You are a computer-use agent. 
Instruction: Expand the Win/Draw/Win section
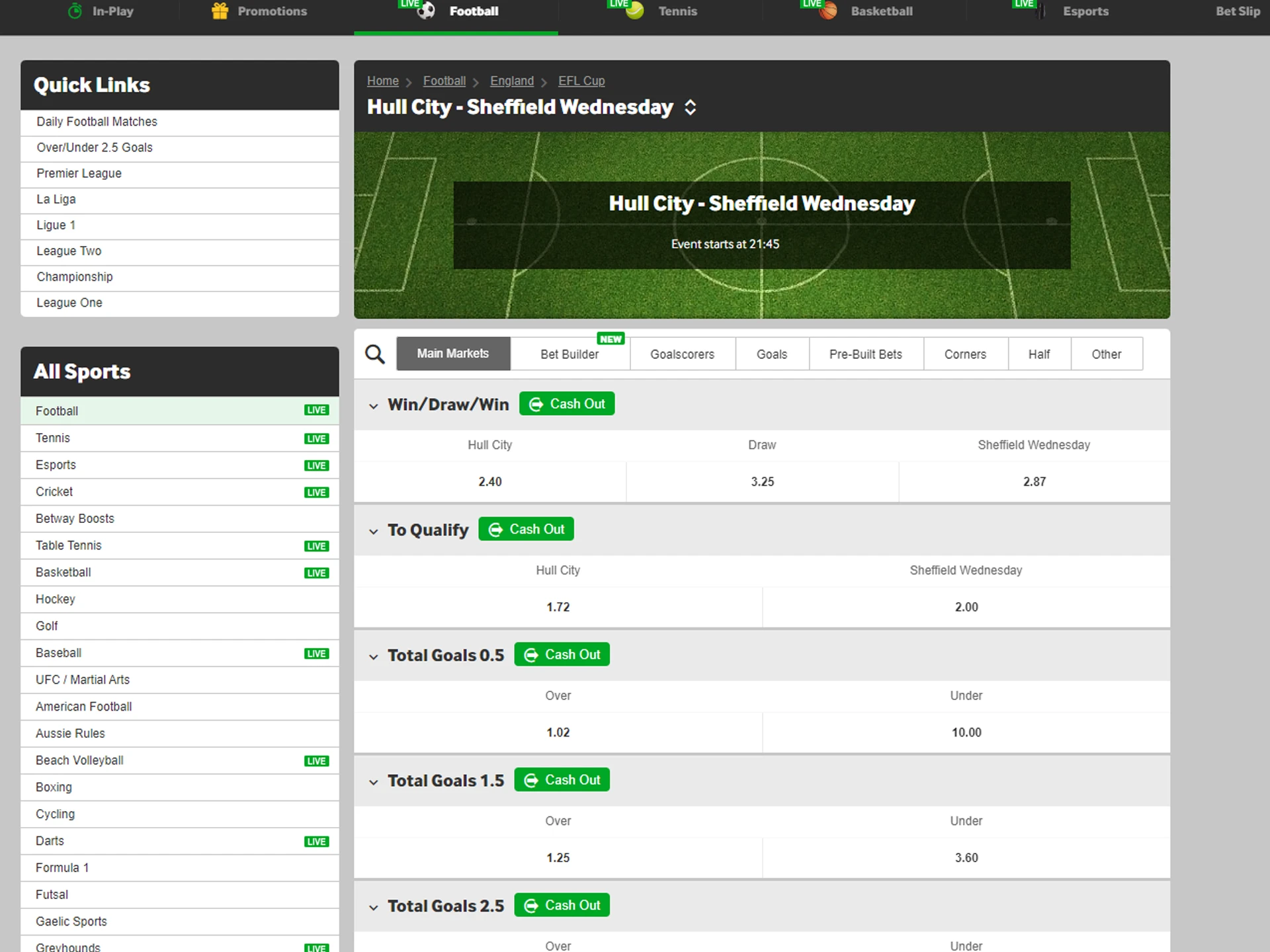coord(377,404)
